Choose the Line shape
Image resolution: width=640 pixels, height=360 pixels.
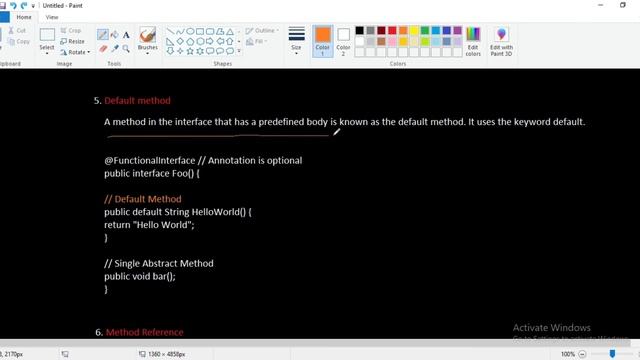click(x=171, y=31)
